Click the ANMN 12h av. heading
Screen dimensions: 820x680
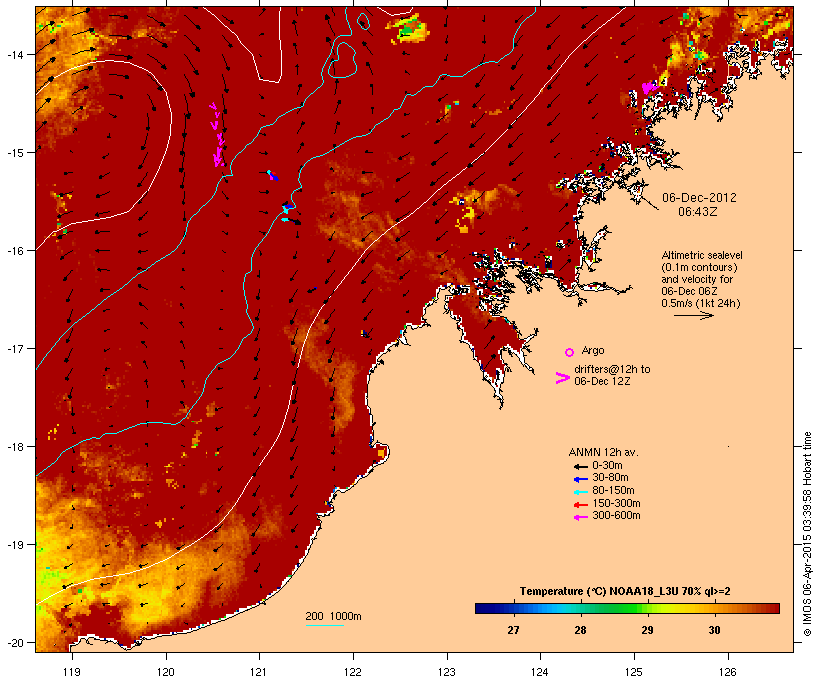603,452
